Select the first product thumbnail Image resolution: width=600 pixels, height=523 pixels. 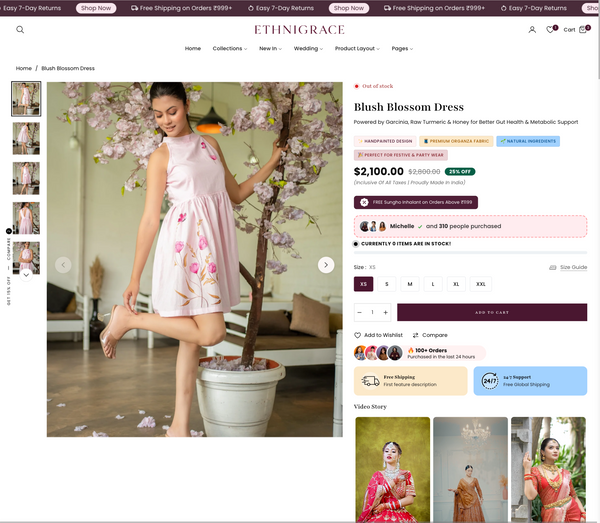pos(26,99)
